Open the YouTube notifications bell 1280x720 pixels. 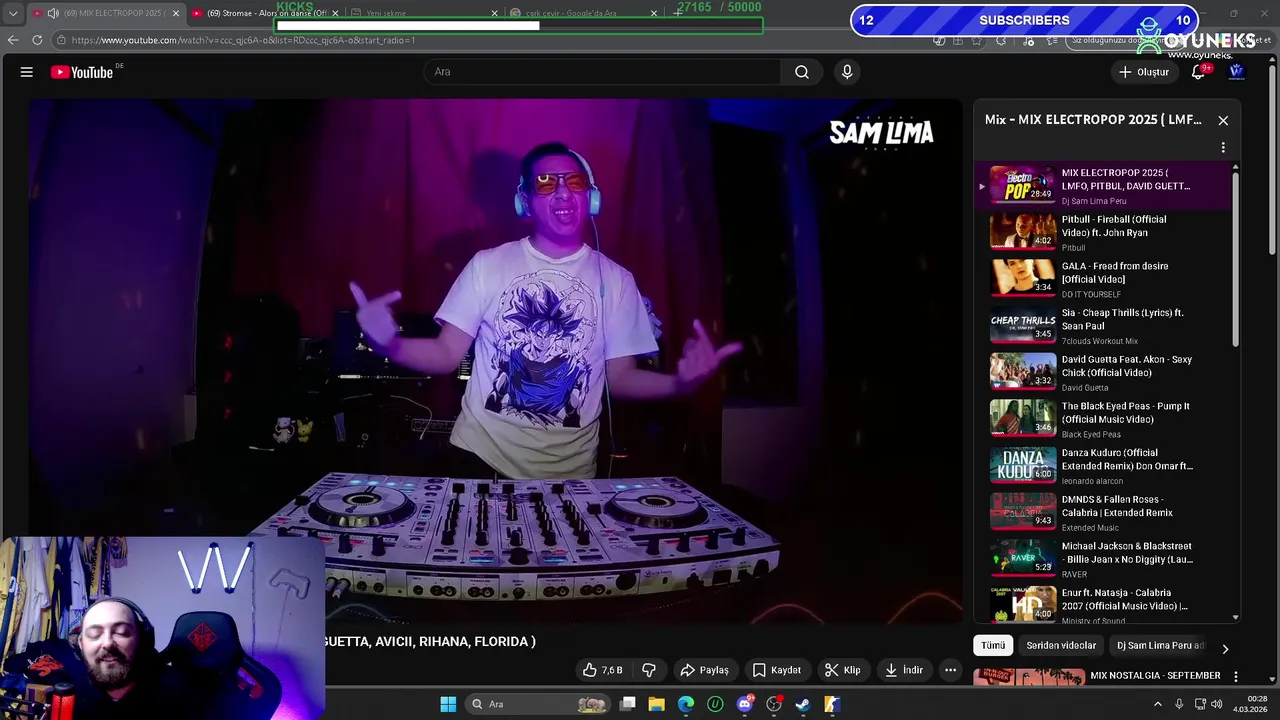tap(1198, 72)
